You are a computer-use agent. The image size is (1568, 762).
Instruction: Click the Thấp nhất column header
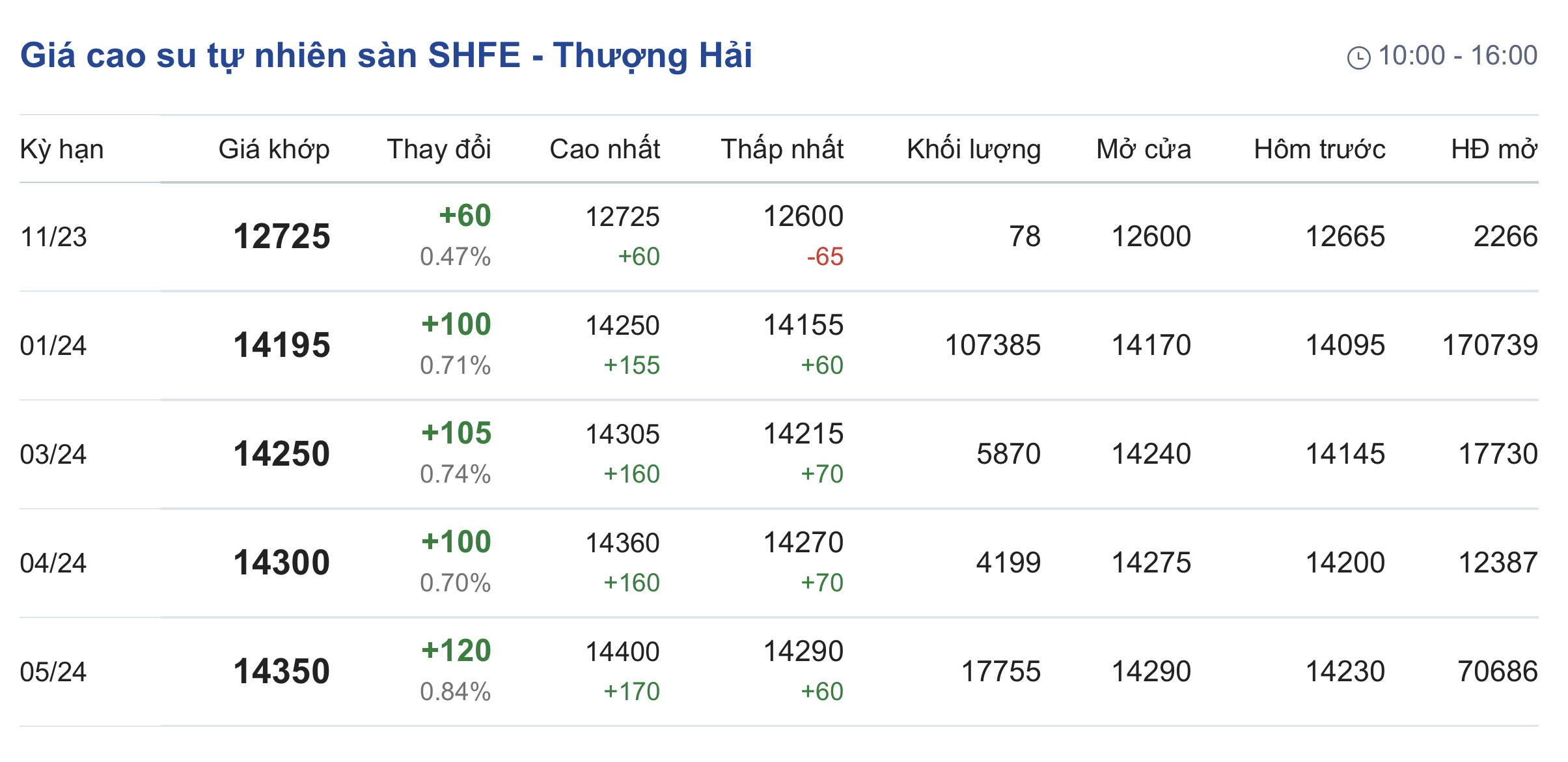tap(782, 149)
